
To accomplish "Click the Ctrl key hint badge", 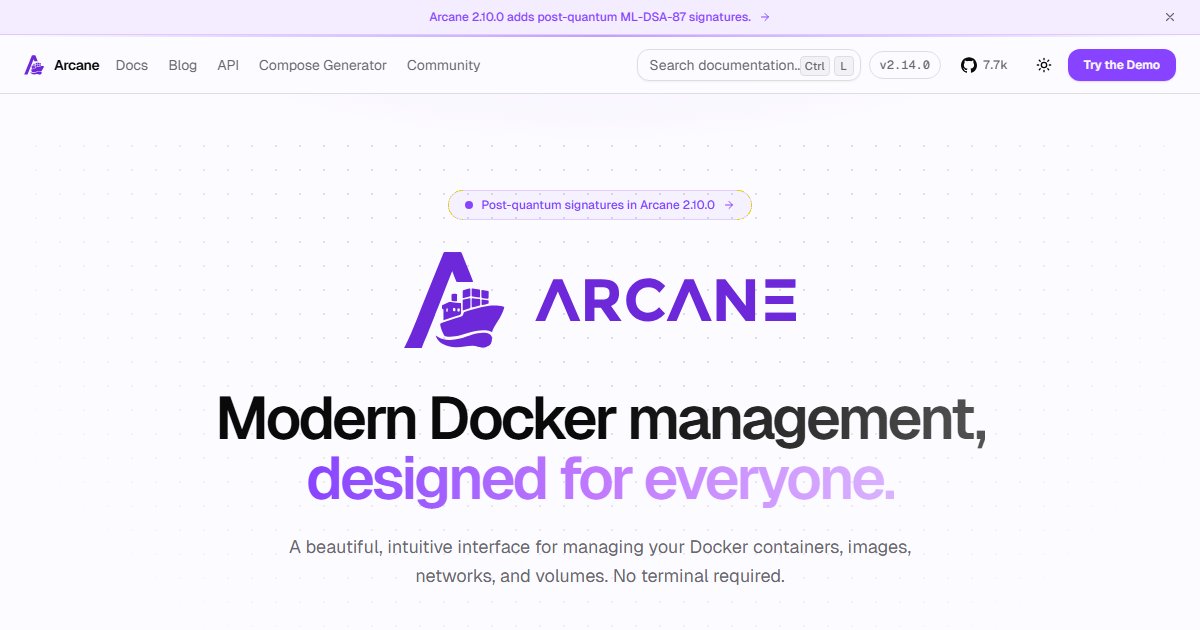I will point(815,66).
